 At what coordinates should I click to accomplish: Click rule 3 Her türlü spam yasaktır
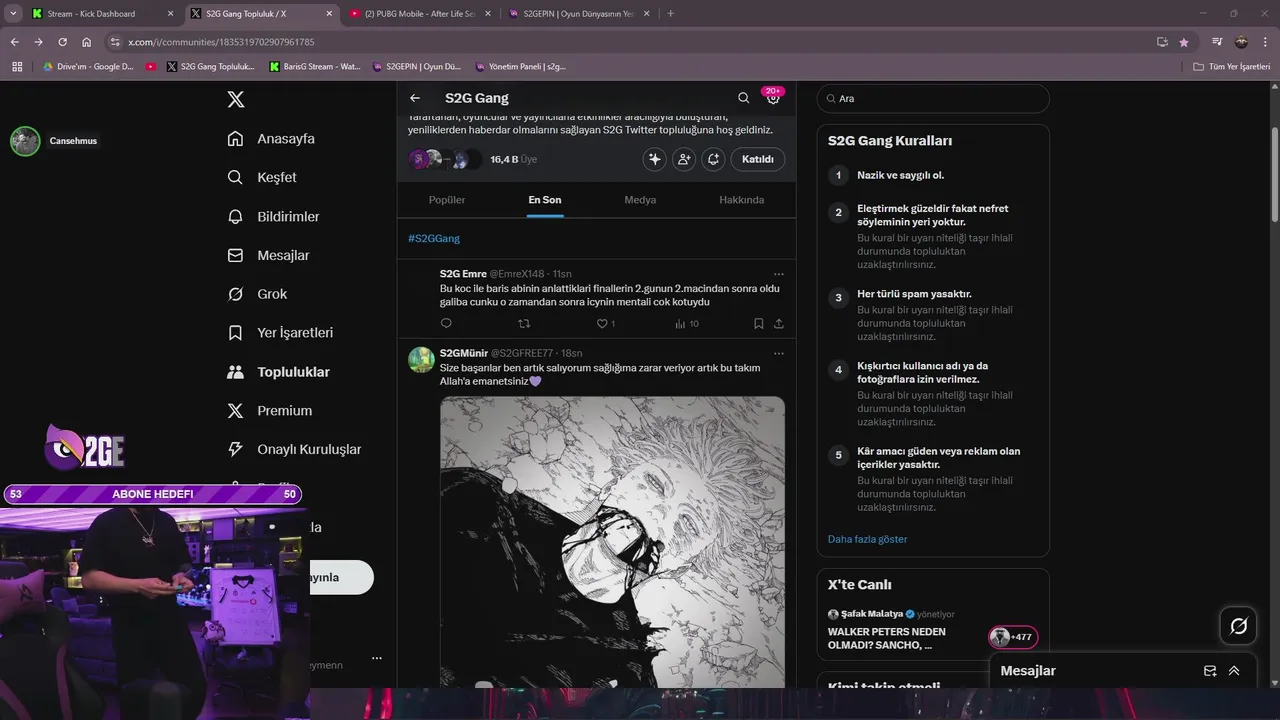pos(914,294)
